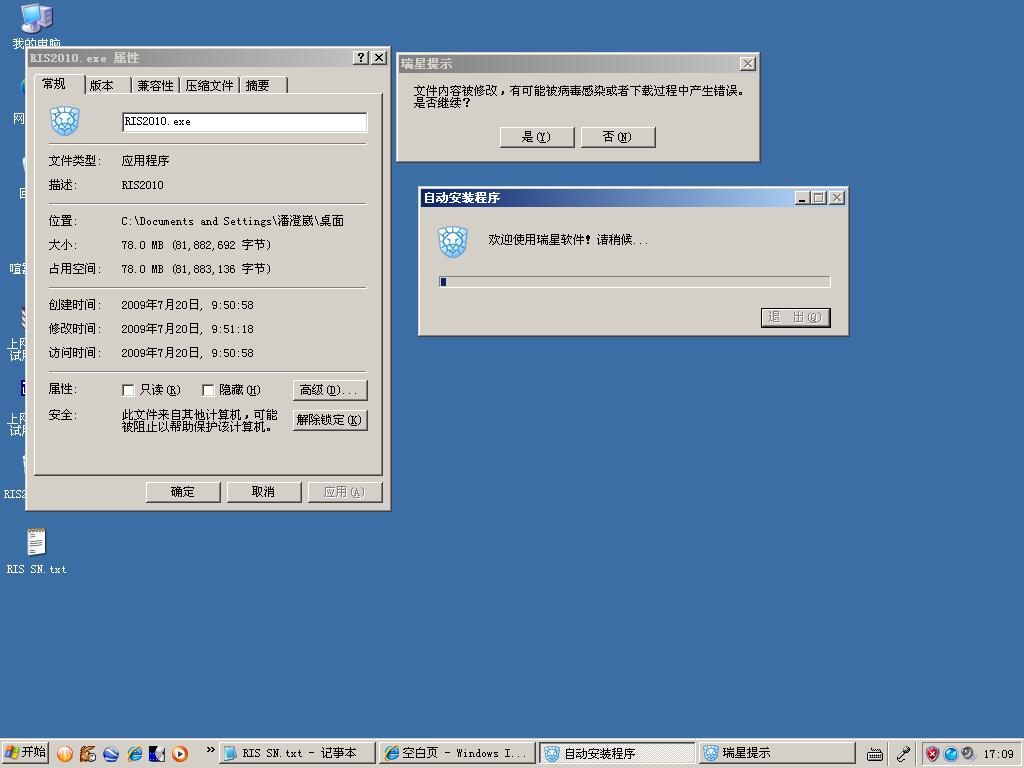This screenshot has width=1024, height=768.
Task: Open the 压缩文件 tab
Action: (209, 86)
